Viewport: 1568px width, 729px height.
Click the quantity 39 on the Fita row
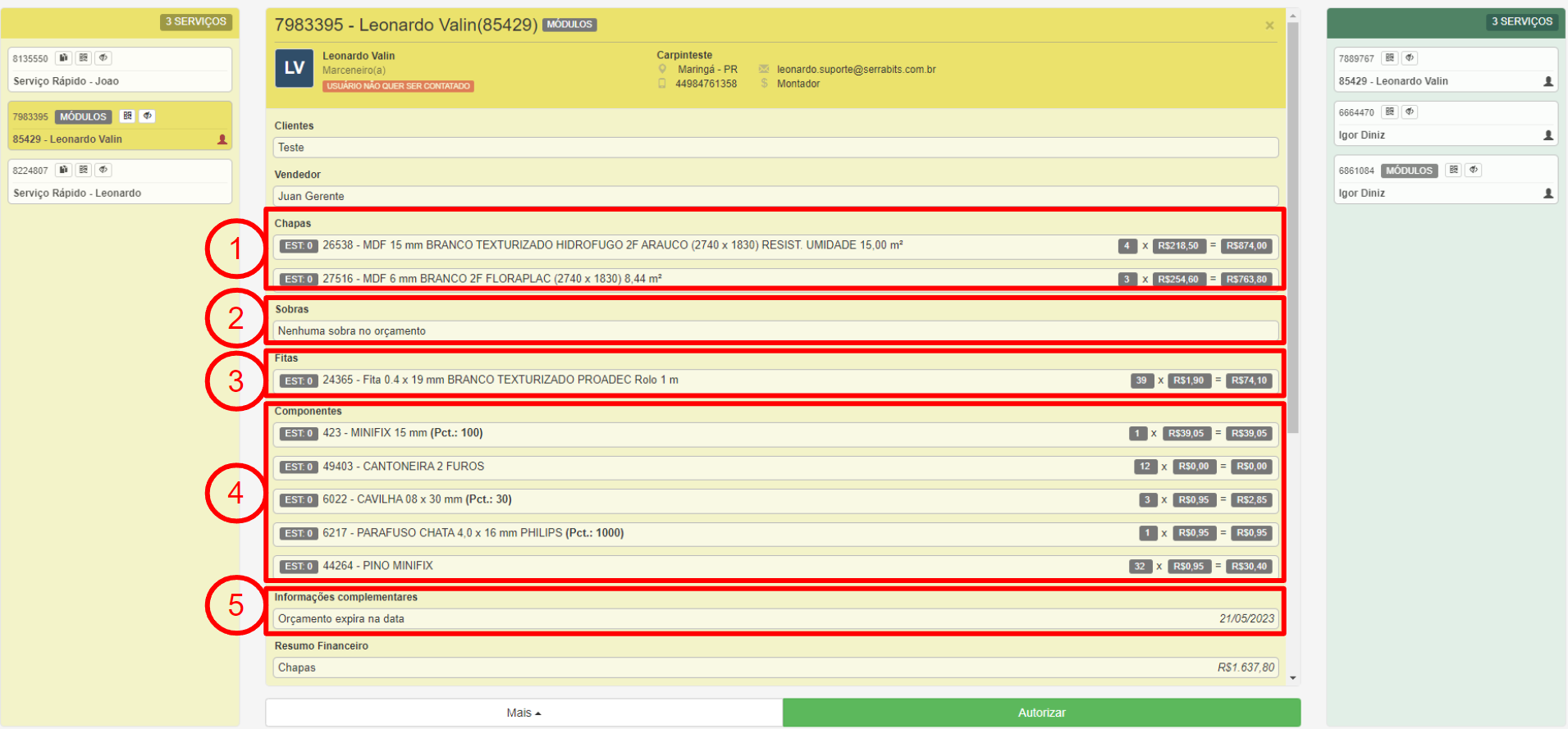1141,380
